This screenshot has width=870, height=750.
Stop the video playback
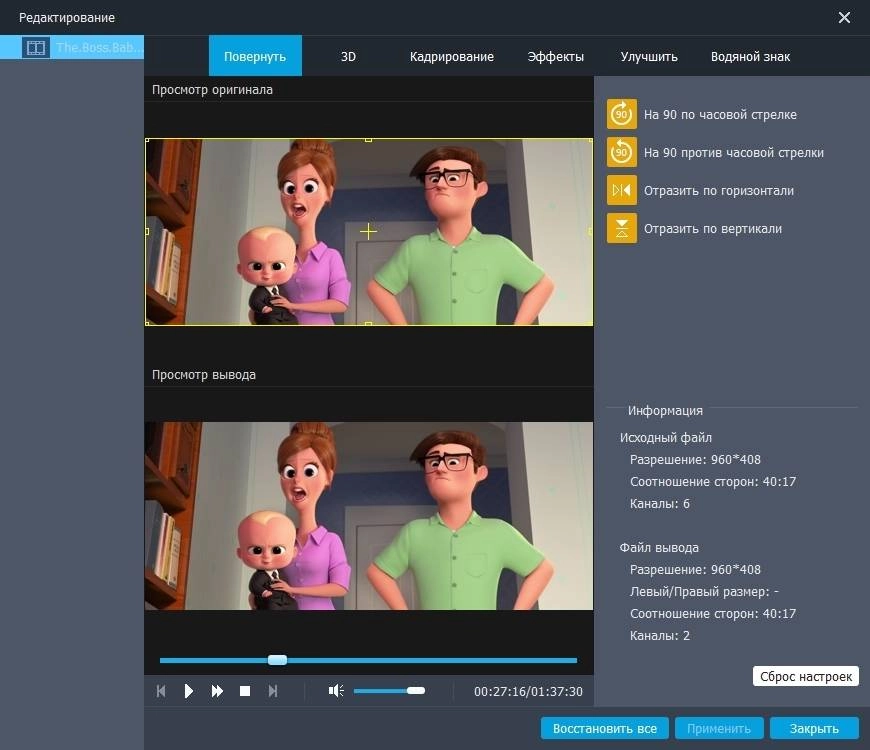(245, 691)
